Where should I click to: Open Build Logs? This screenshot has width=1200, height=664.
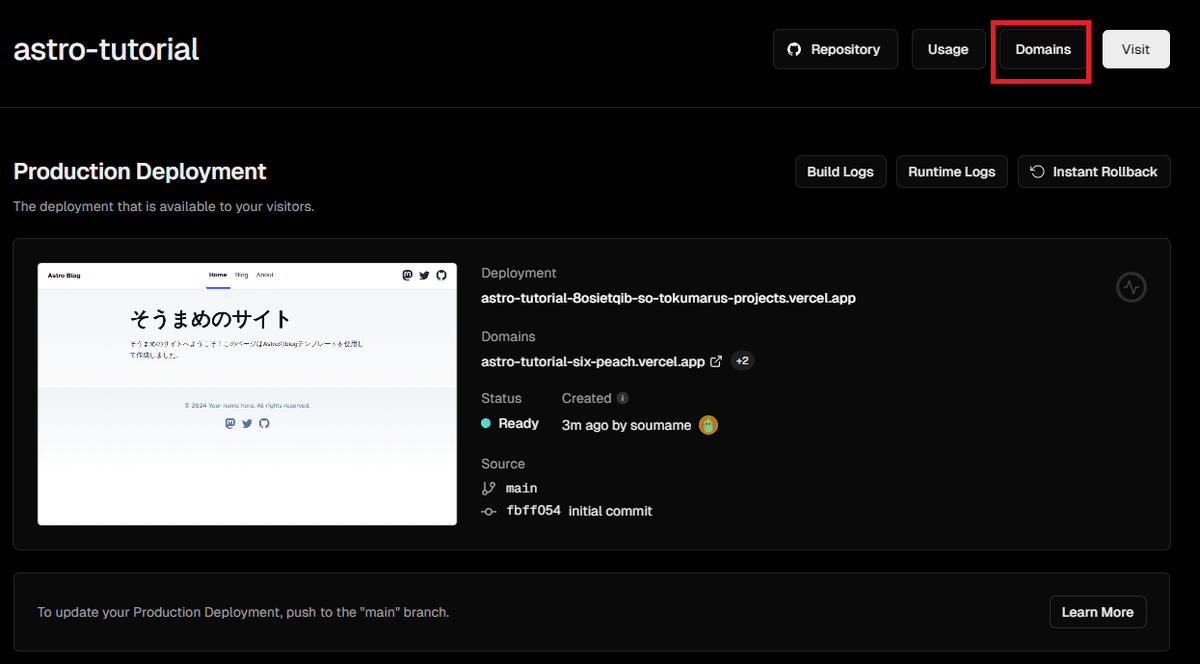[x=840, y=172]
